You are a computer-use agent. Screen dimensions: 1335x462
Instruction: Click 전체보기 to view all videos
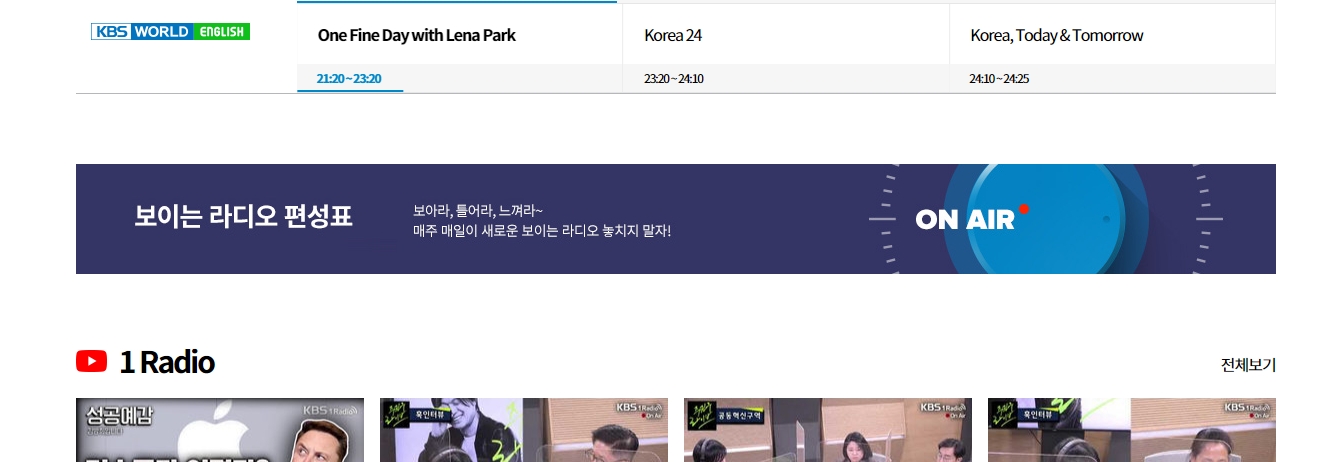coord(1248,365)
